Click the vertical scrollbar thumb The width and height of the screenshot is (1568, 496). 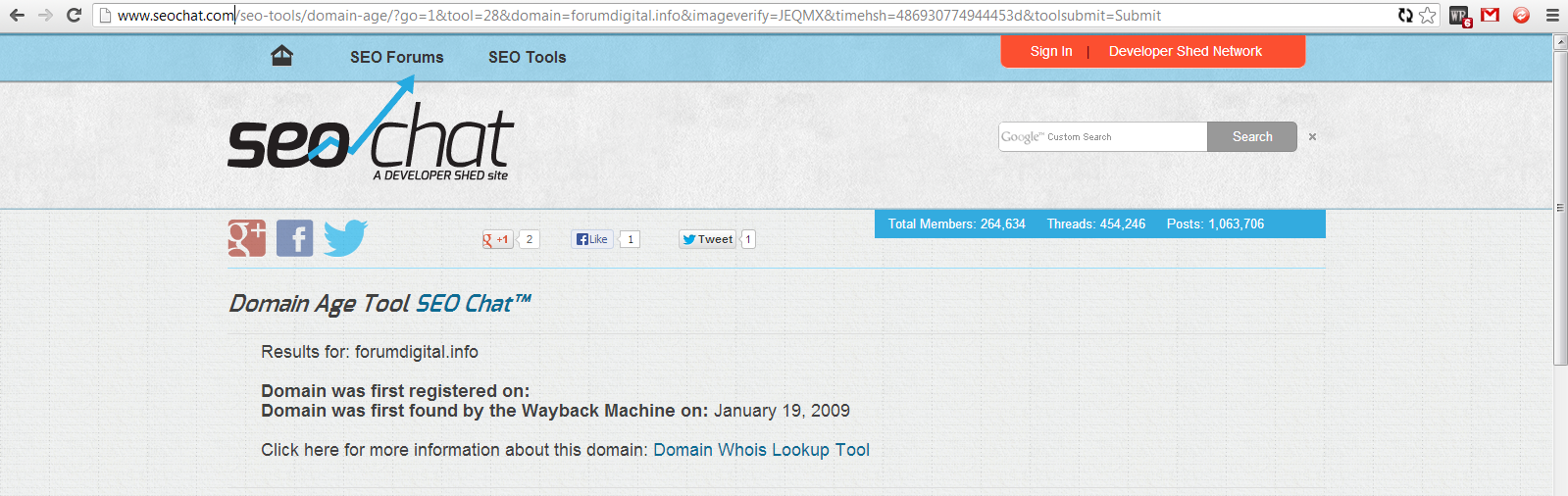pos(1560,208)
